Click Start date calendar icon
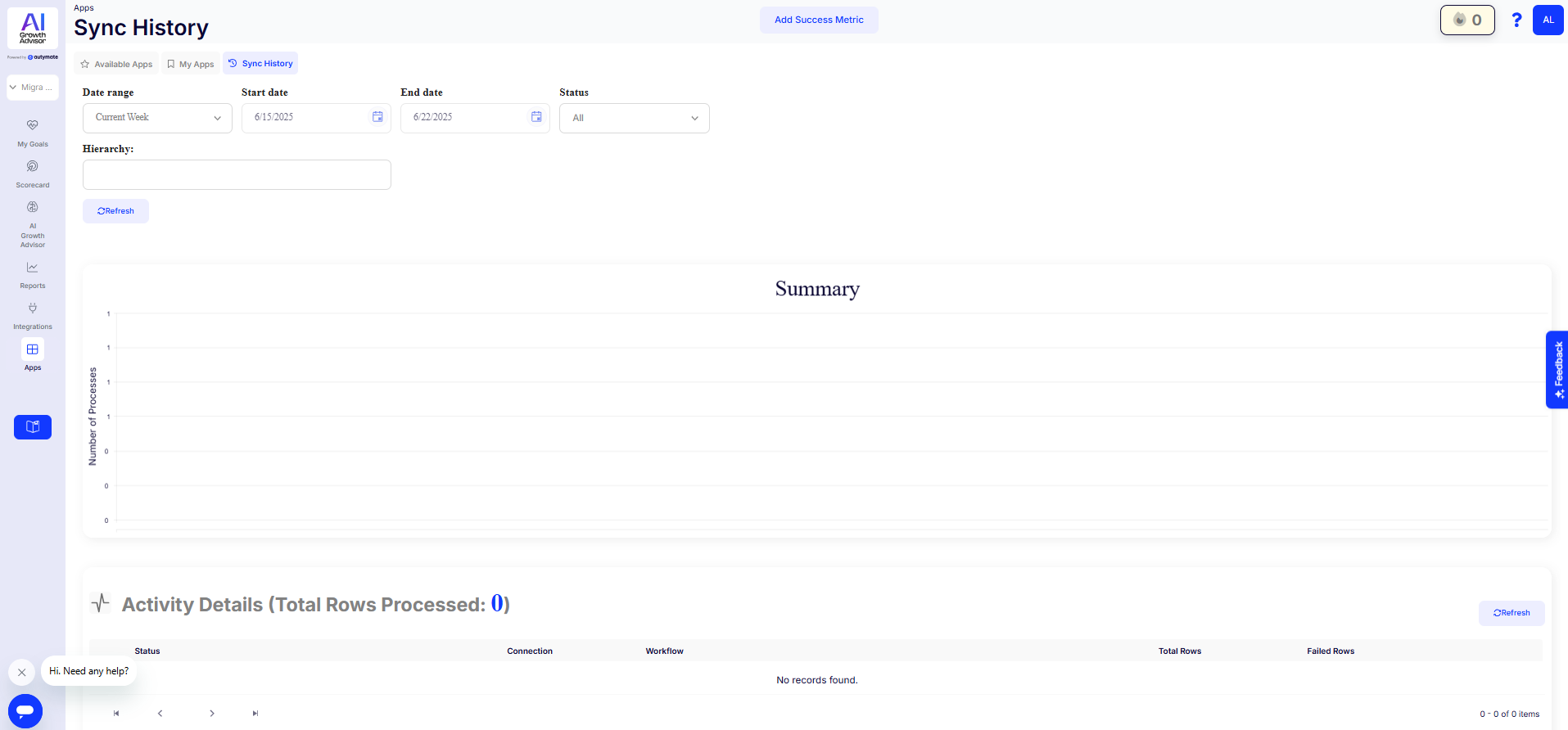Viewport: 1568px width, 730px height. 377,117
